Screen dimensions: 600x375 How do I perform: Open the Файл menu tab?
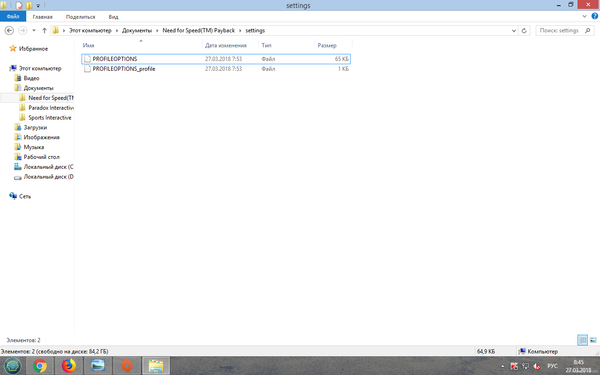(x=13, y=16)
